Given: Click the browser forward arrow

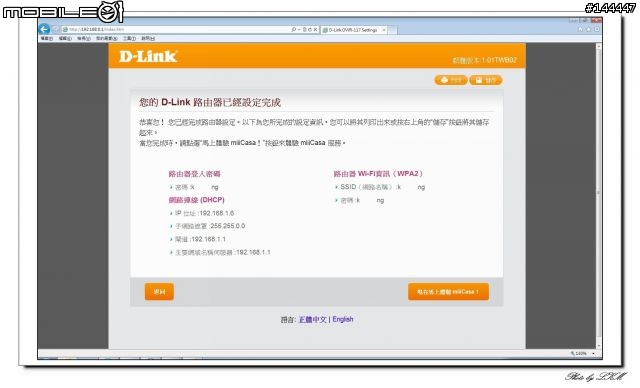Looking at the screenshot, I should tap(56, 30).
